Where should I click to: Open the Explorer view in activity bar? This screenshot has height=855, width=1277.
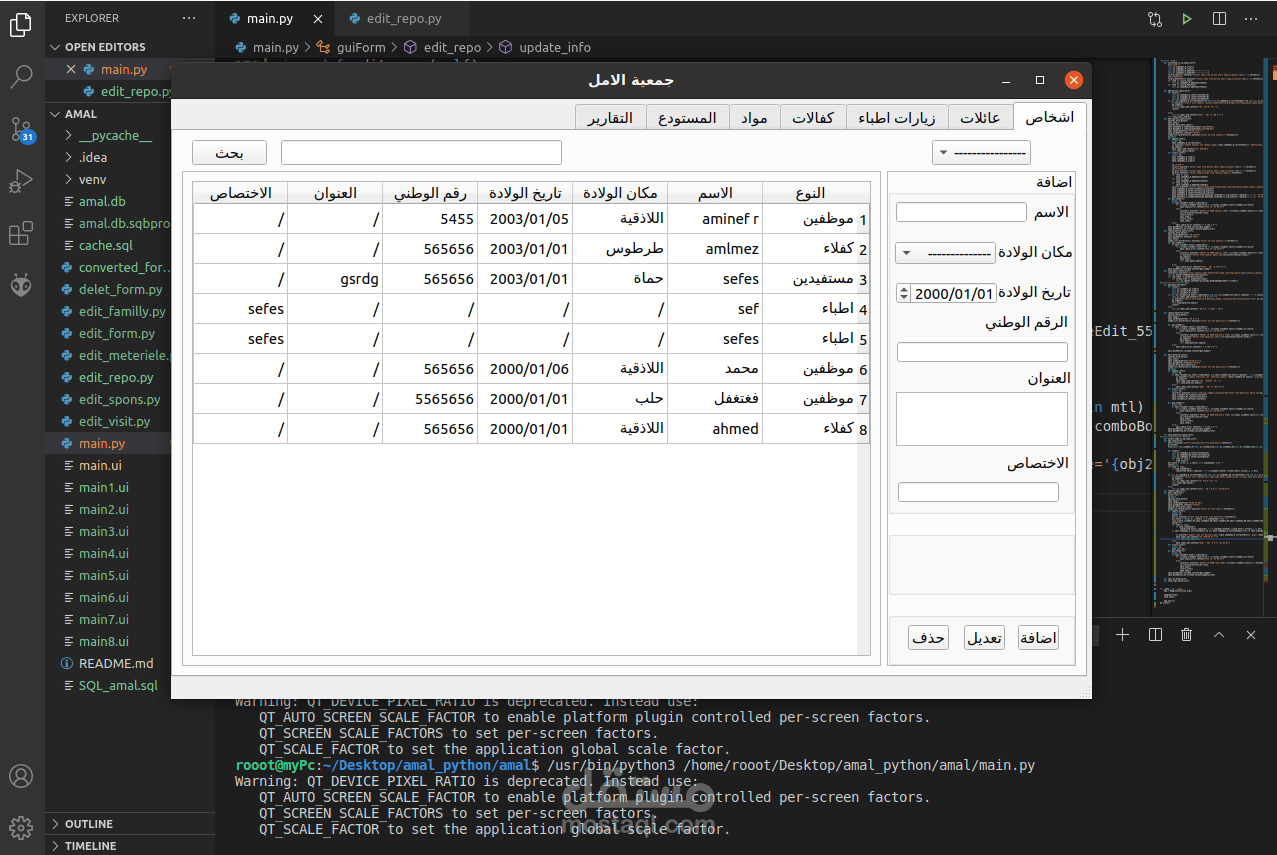click(21, 25)
